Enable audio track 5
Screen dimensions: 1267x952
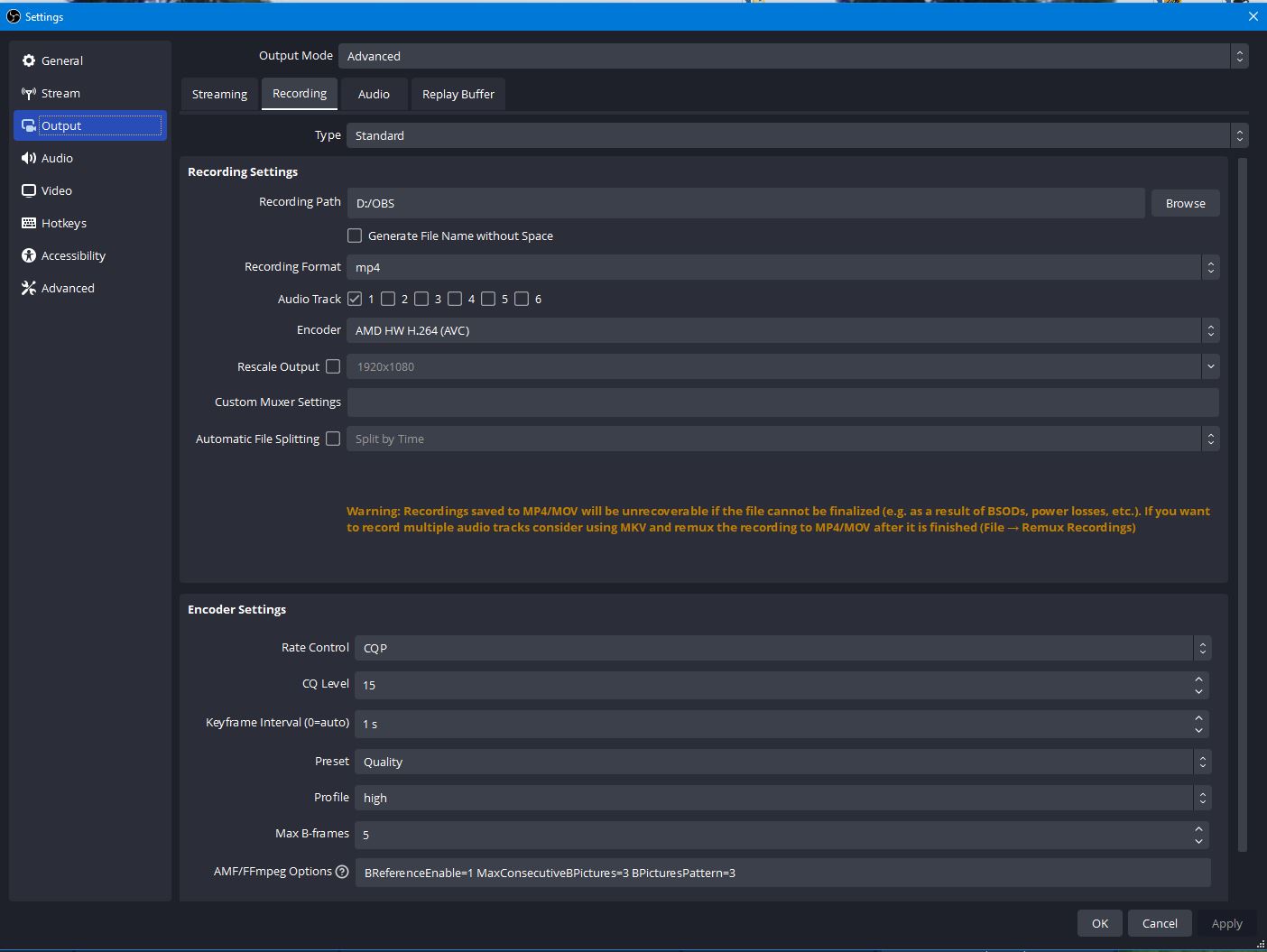point(488,299)
